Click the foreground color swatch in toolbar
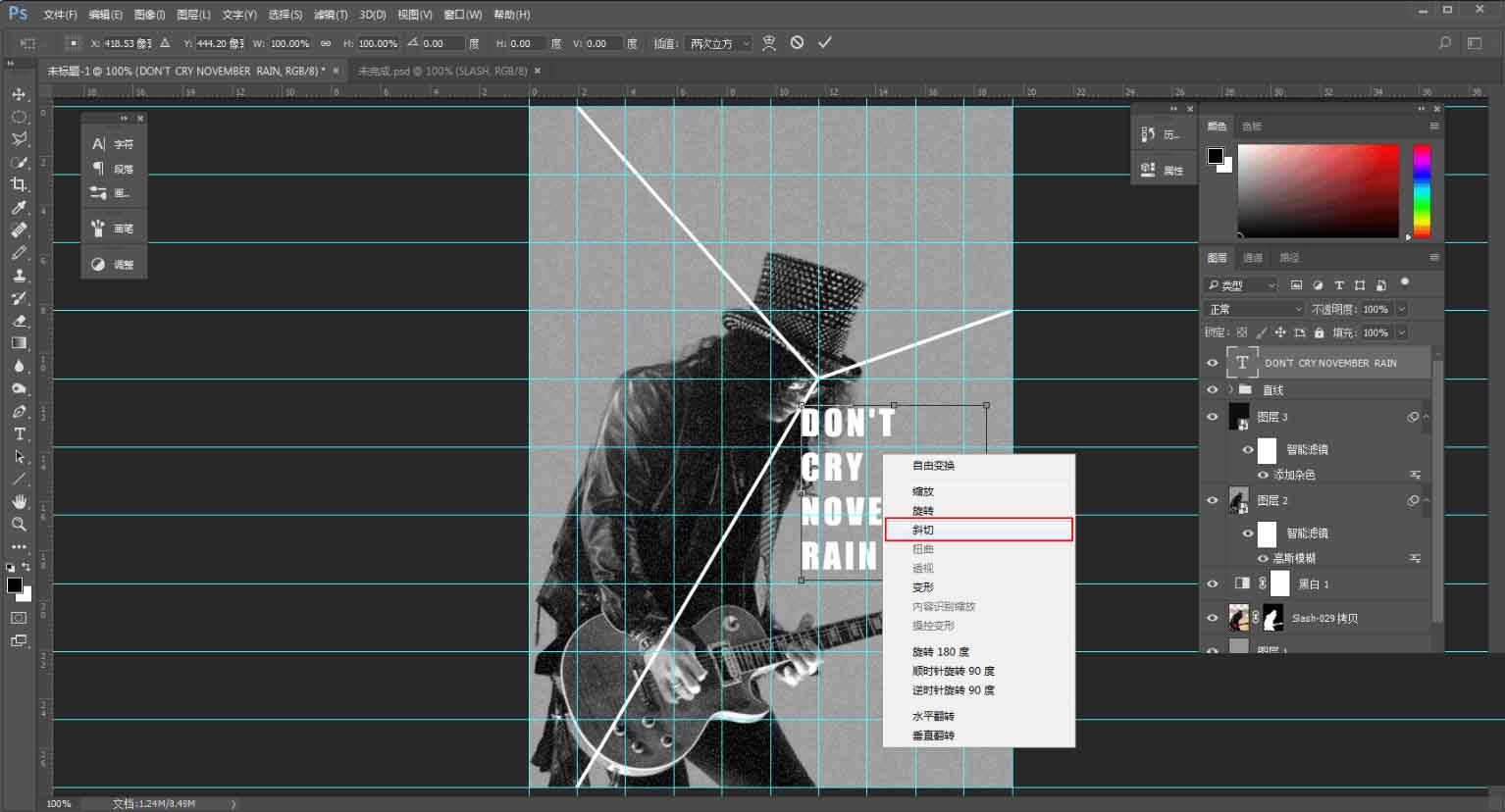This screenshot has width=1505, height=812. pyautogui.click(x=14, y=585)
